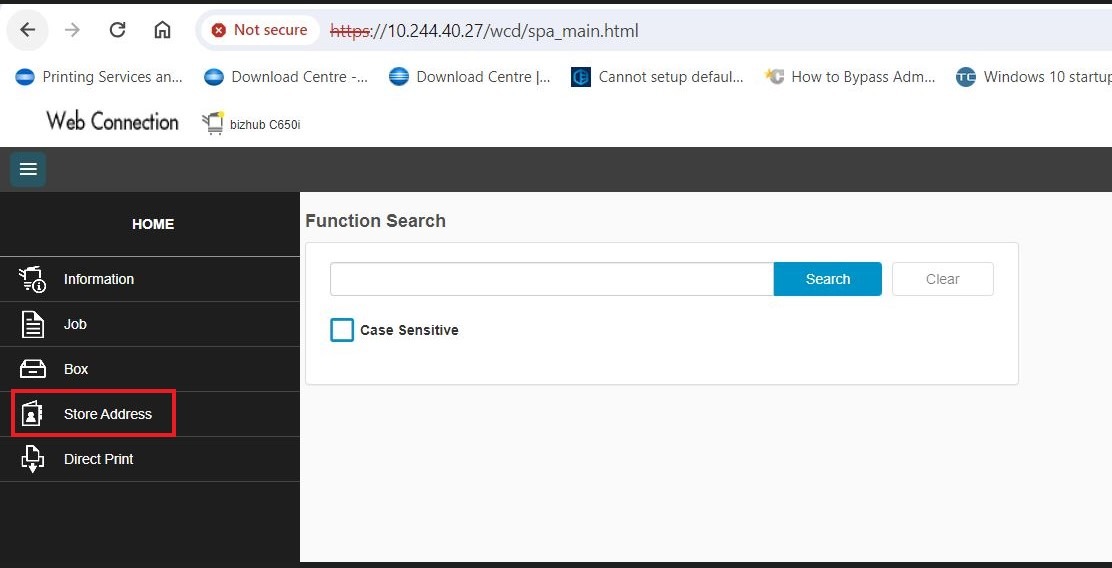Image resolution: width=1112 pixels, height=568 pixels.
Task: Click the Job document icon
Action: point(33,324)
